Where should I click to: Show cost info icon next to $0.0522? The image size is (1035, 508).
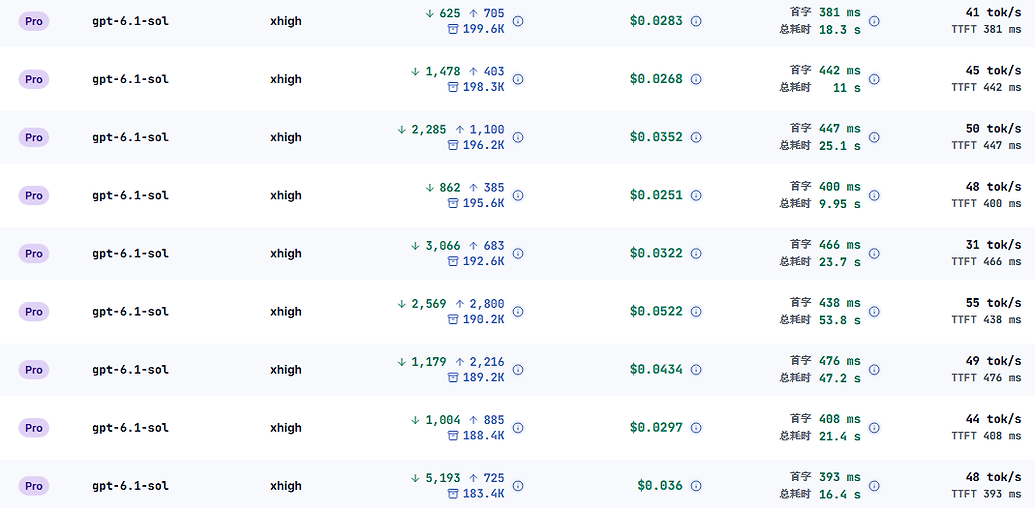point(696,311)
